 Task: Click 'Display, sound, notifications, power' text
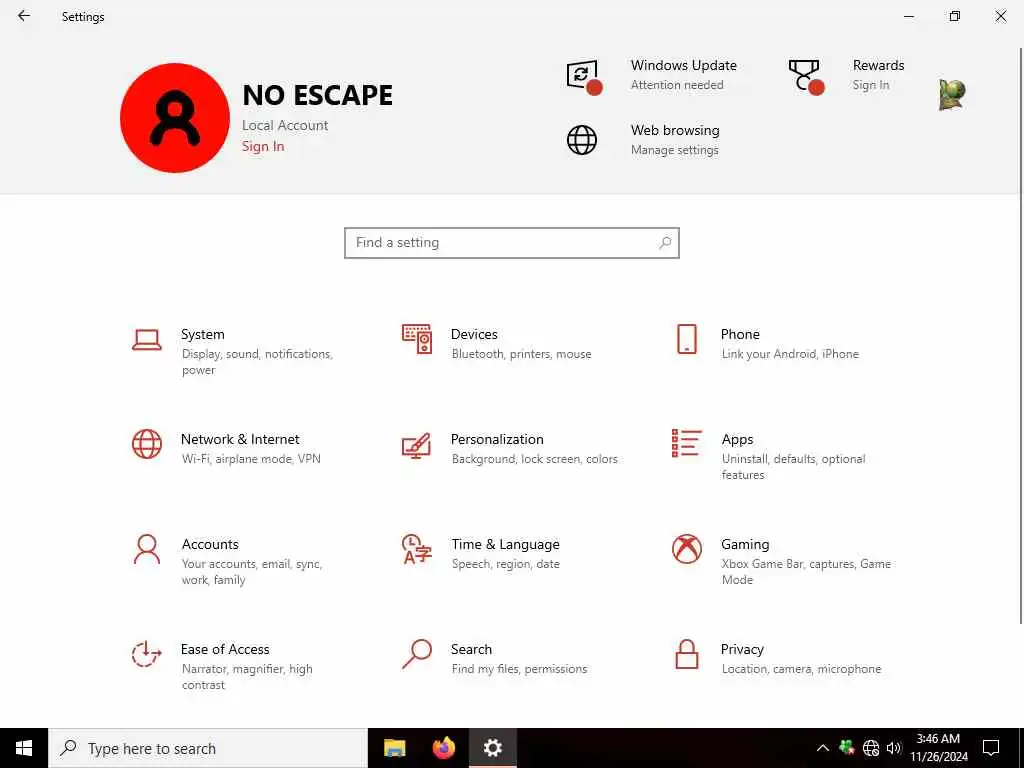(257, 362)
